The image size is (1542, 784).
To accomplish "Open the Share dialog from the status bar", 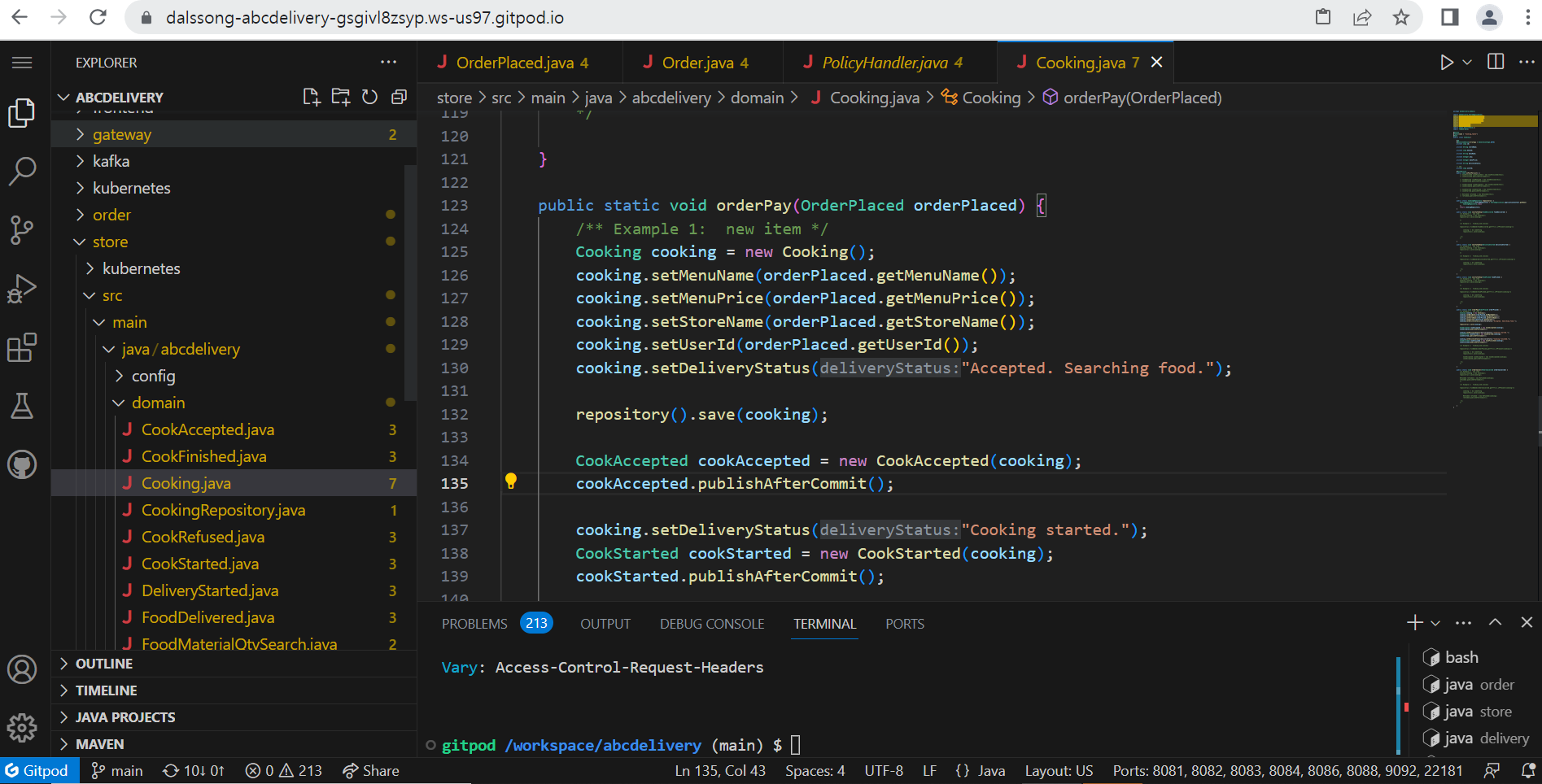I will pyautogui.click(x=371, y=770).
